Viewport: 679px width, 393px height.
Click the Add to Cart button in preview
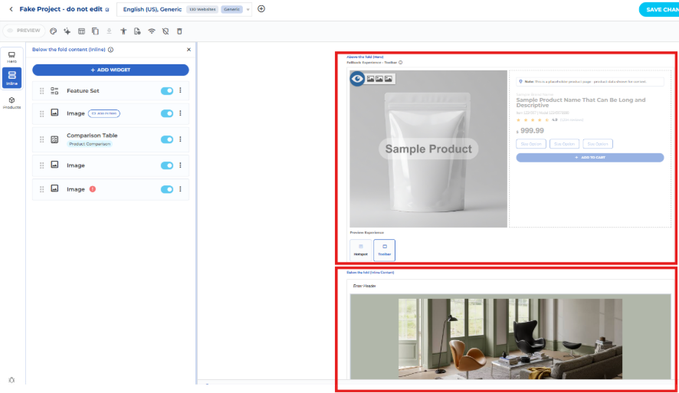tap(590, 158)
